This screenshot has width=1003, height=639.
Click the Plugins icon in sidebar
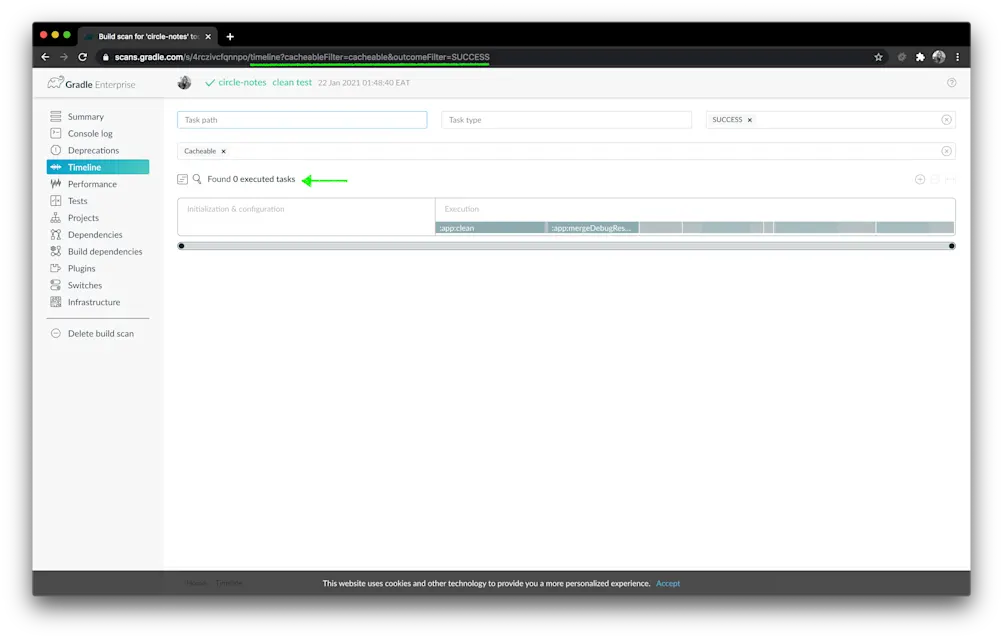[x=56, y=268]
